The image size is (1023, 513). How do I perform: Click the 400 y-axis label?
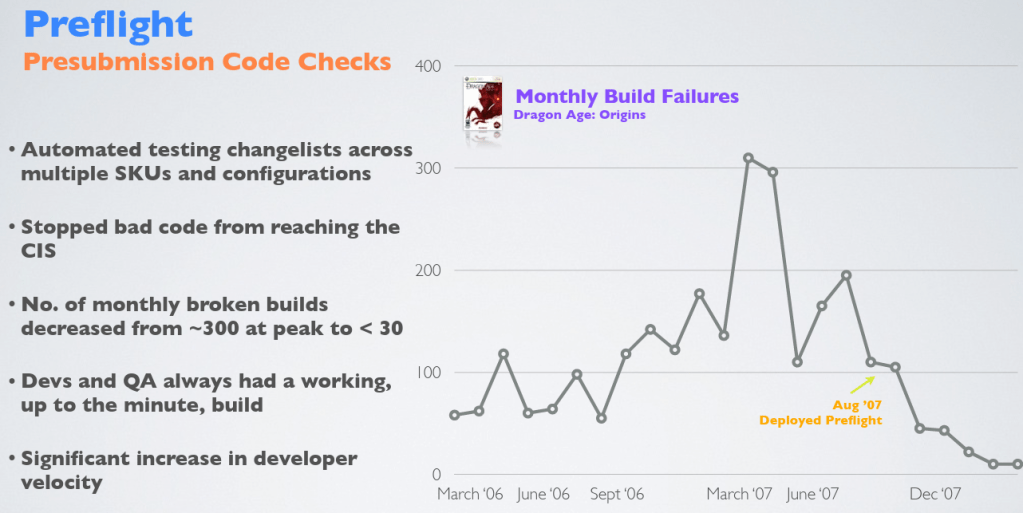(x=428, y=66)
